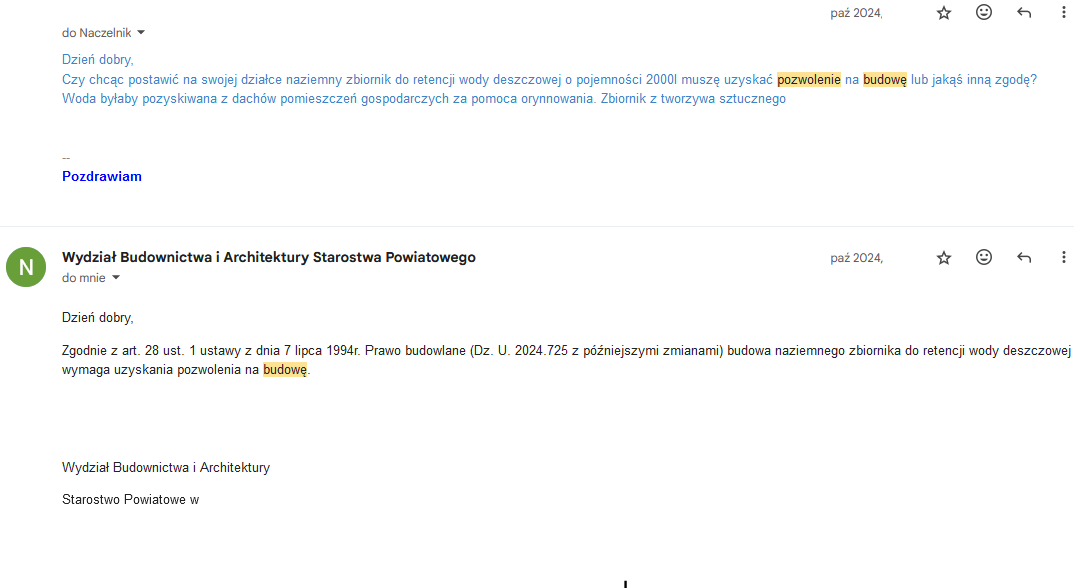
Task: Add emoji reaction to Wydział Budownictwa message
Action: tap(984, 258)
